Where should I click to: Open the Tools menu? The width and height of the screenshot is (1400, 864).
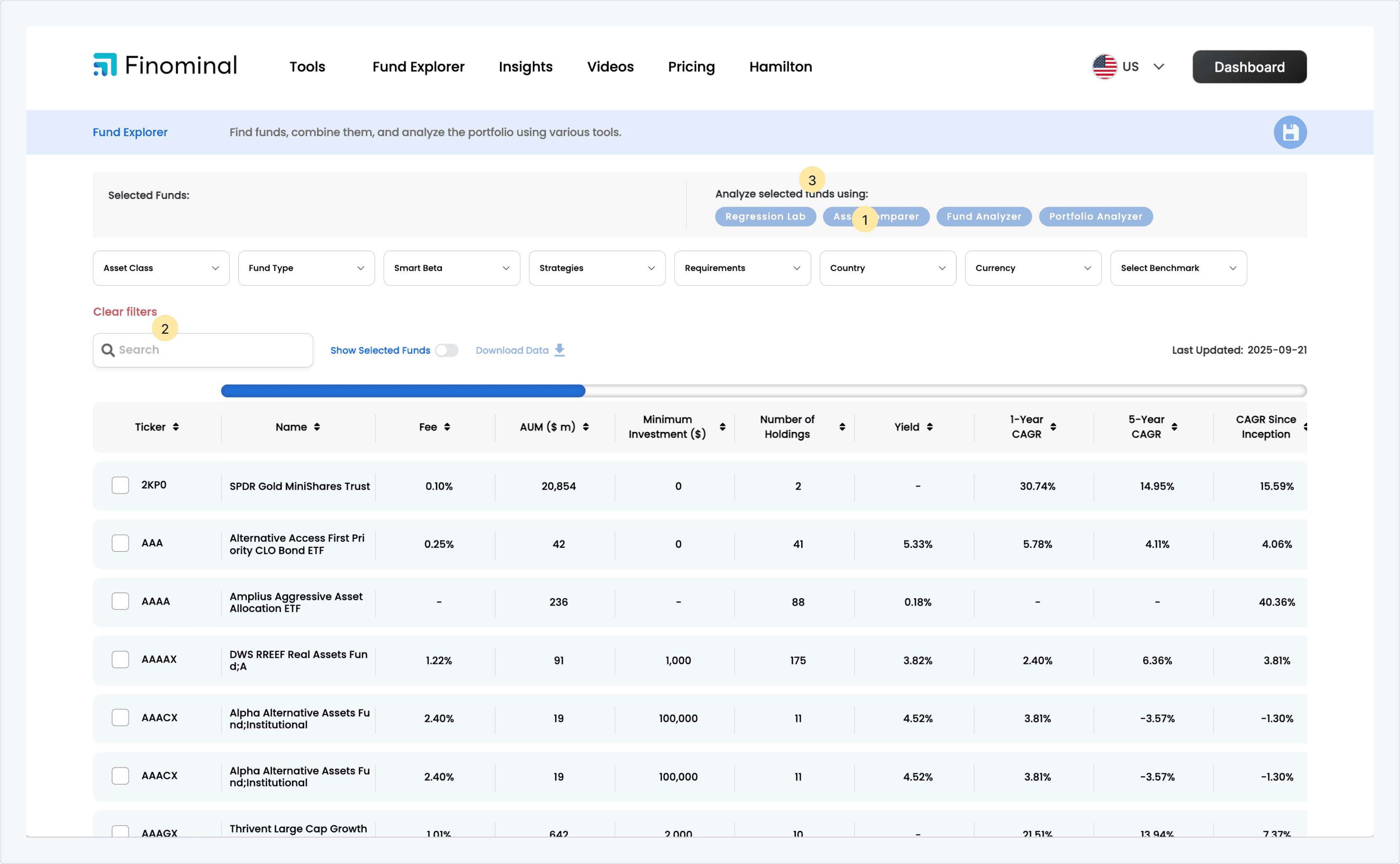coord(307,67)
